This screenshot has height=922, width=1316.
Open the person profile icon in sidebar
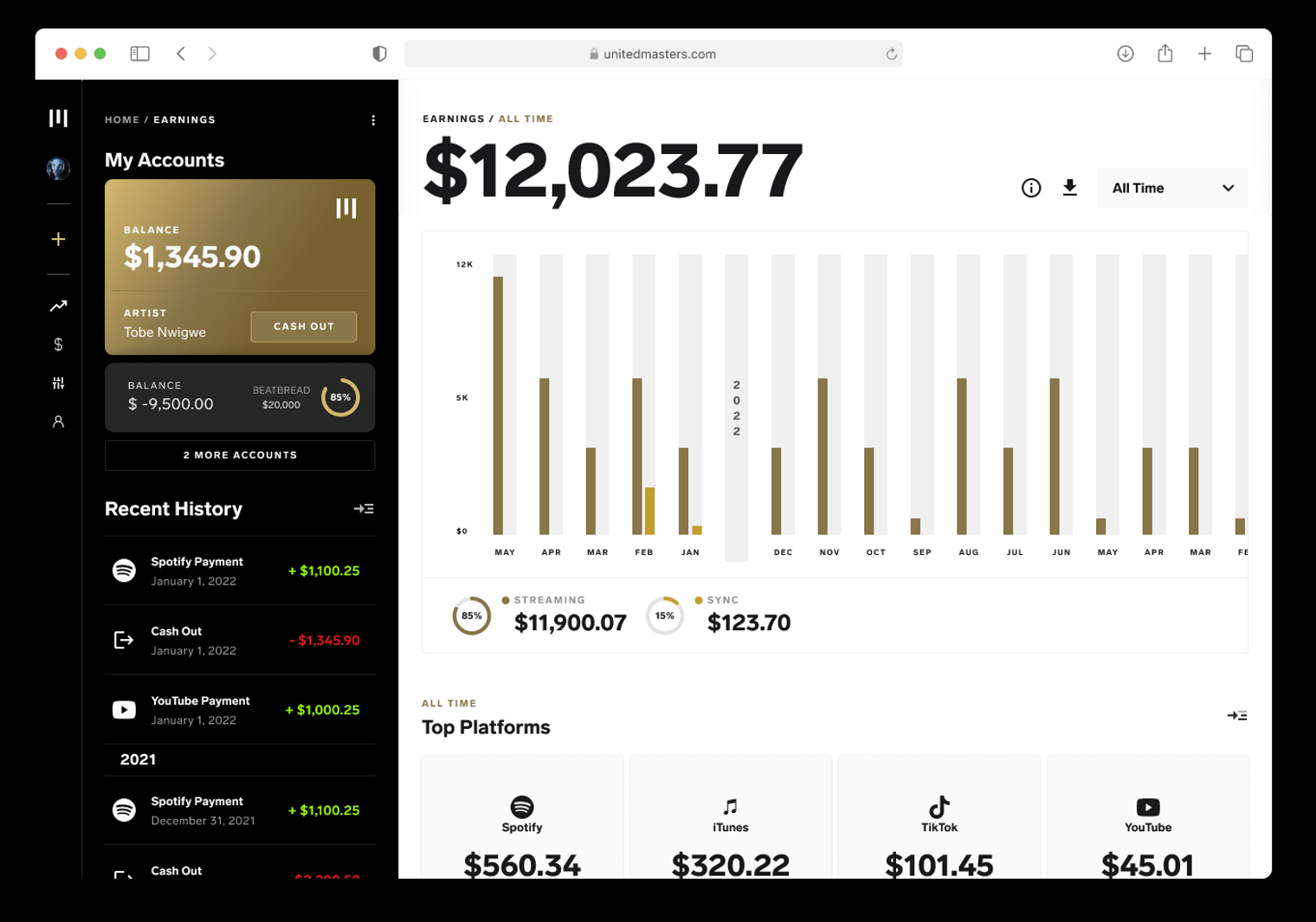(x=58, y=422)
